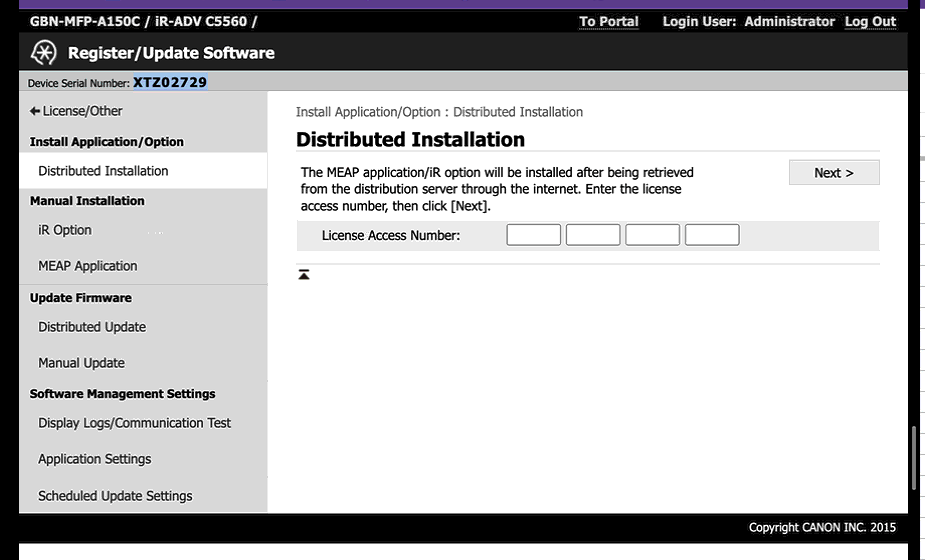
Task: Go back via License/Other arrow link
Action: pos(76,111)
